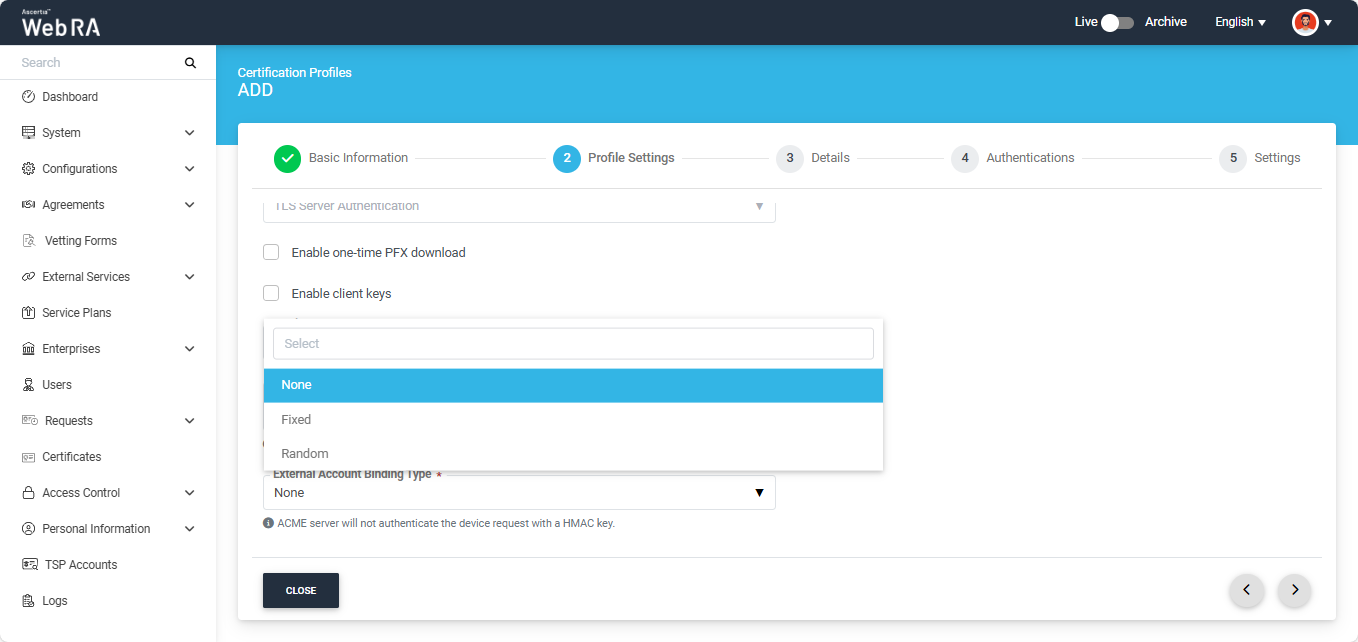Click the Logs icon in sidebar
Image resolution: width=1358 pixels, height=642 pixels.
[28, 601]
